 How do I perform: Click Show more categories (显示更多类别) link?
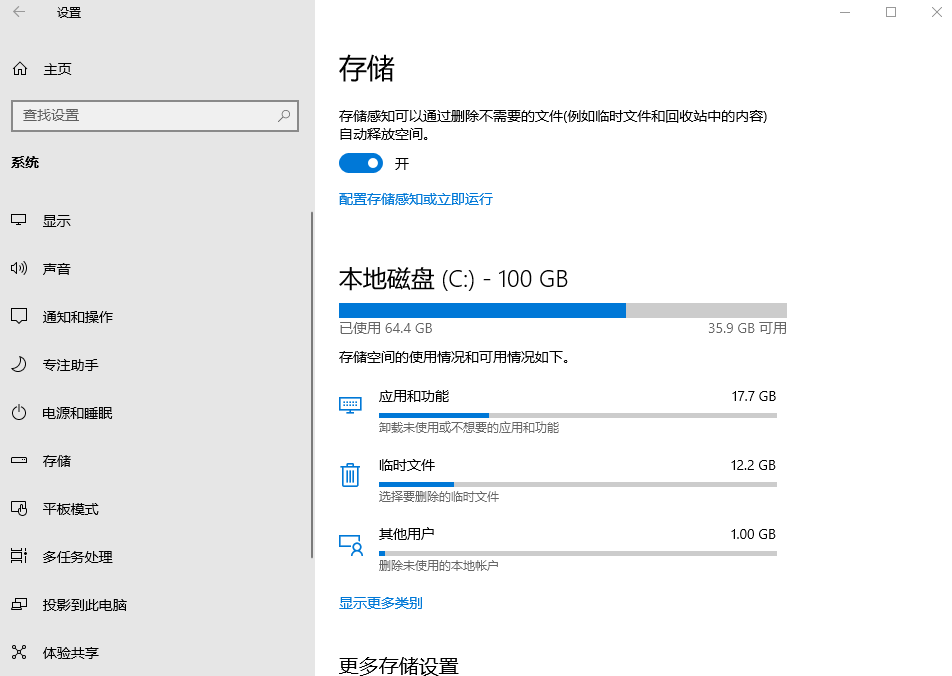coord(380,603)
